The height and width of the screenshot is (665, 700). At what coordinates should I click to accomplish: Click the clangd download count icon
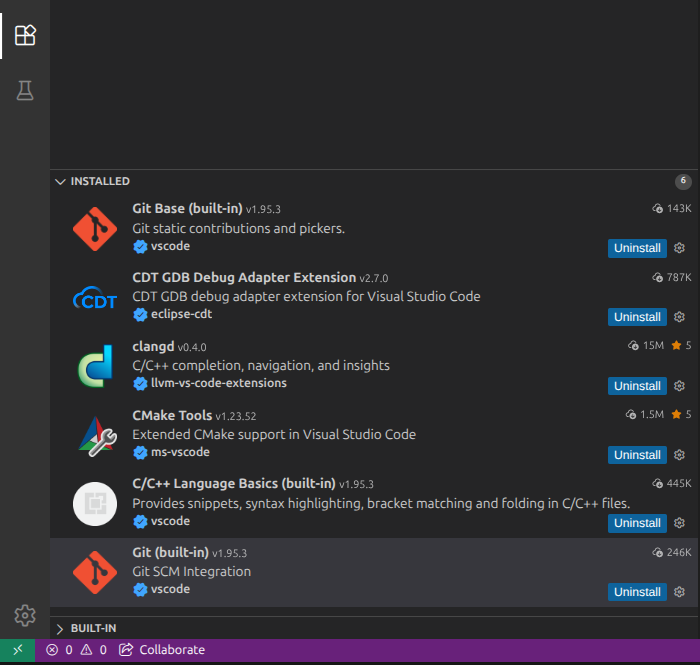(x=633, y=345)
